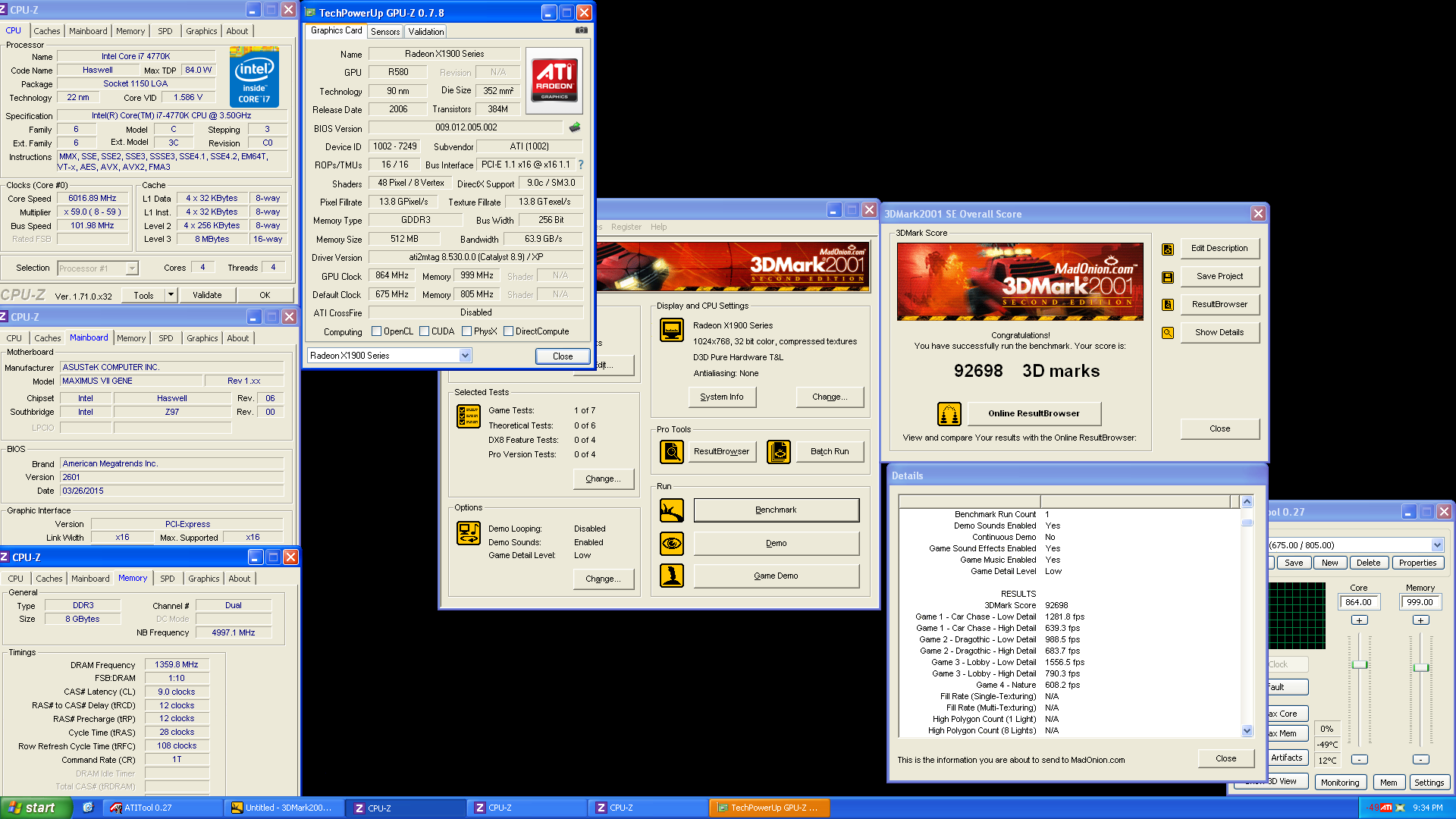Click the Save Project button
This screenshot has height=819, width=1456.
[1219, 277]
